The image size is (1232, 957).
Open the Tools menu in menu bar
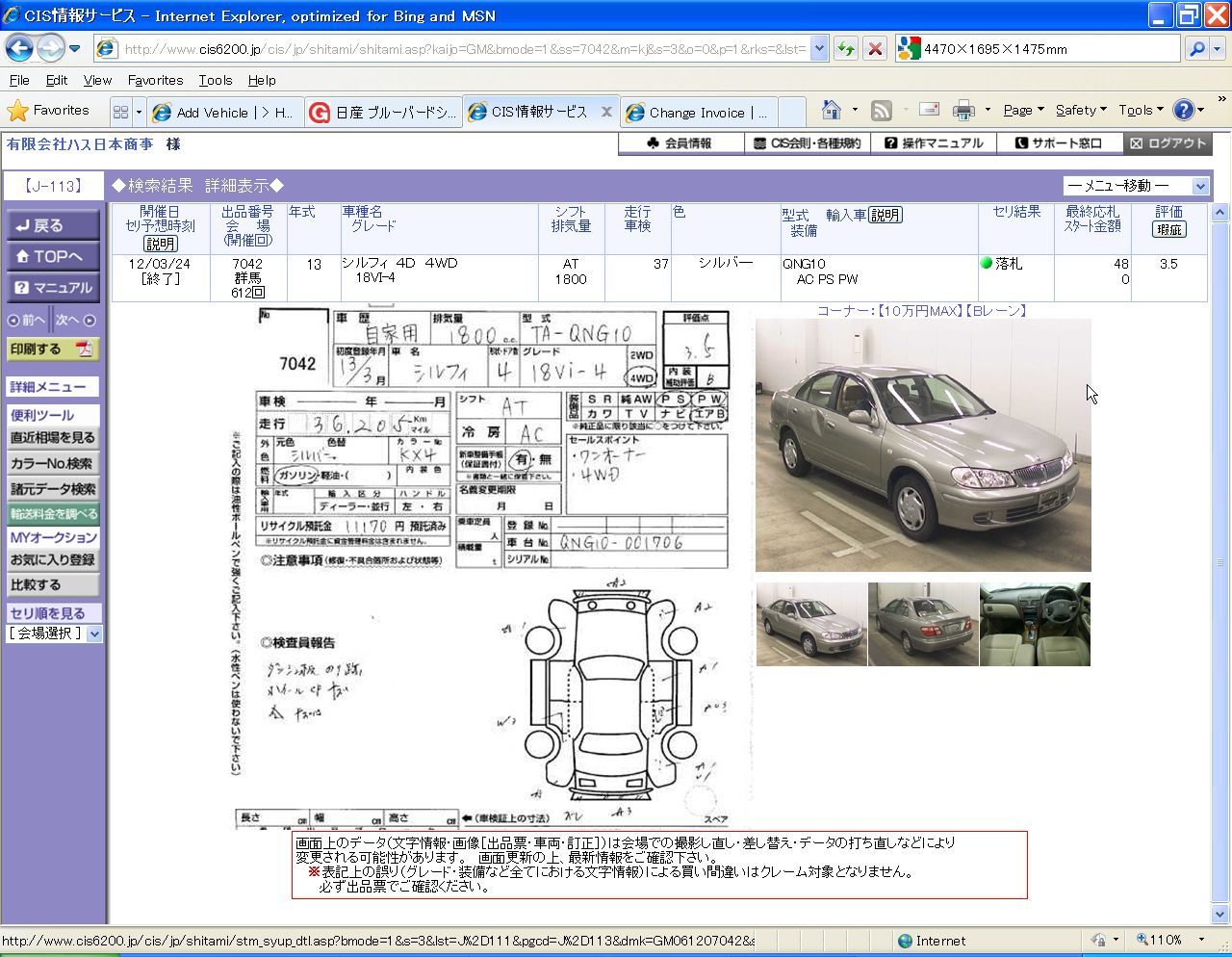215,80
